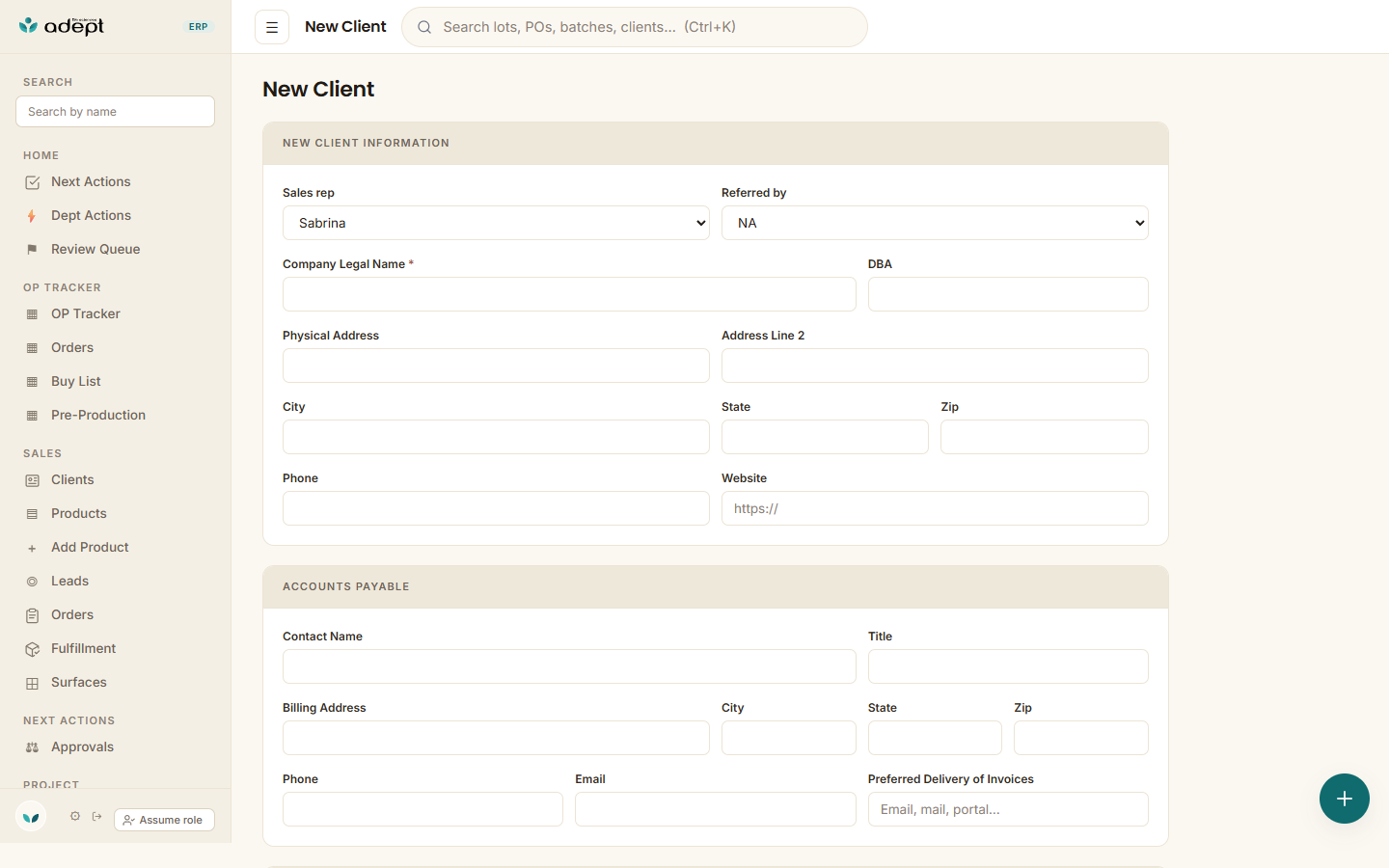Click the City field in New Client Information
Screen dimensions: 1389x868
496,437
